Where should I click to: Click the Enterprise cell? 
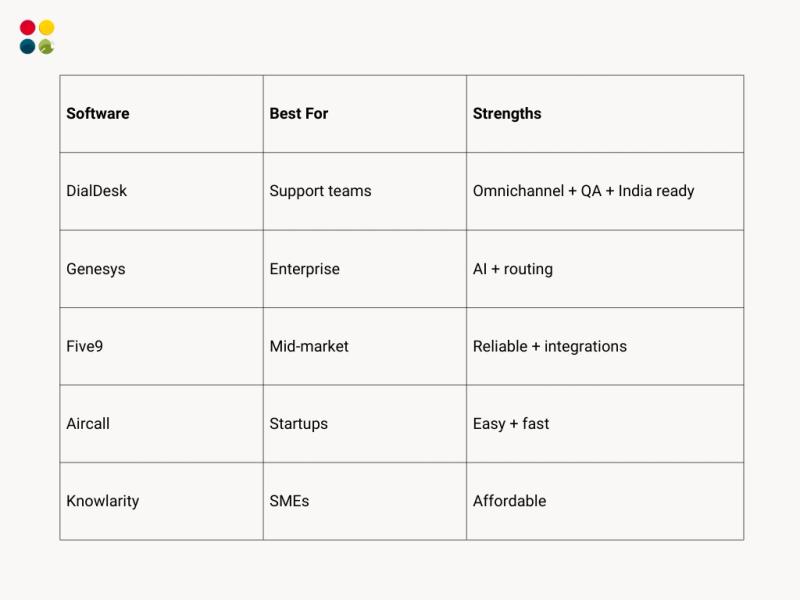[x=365, y=269]
